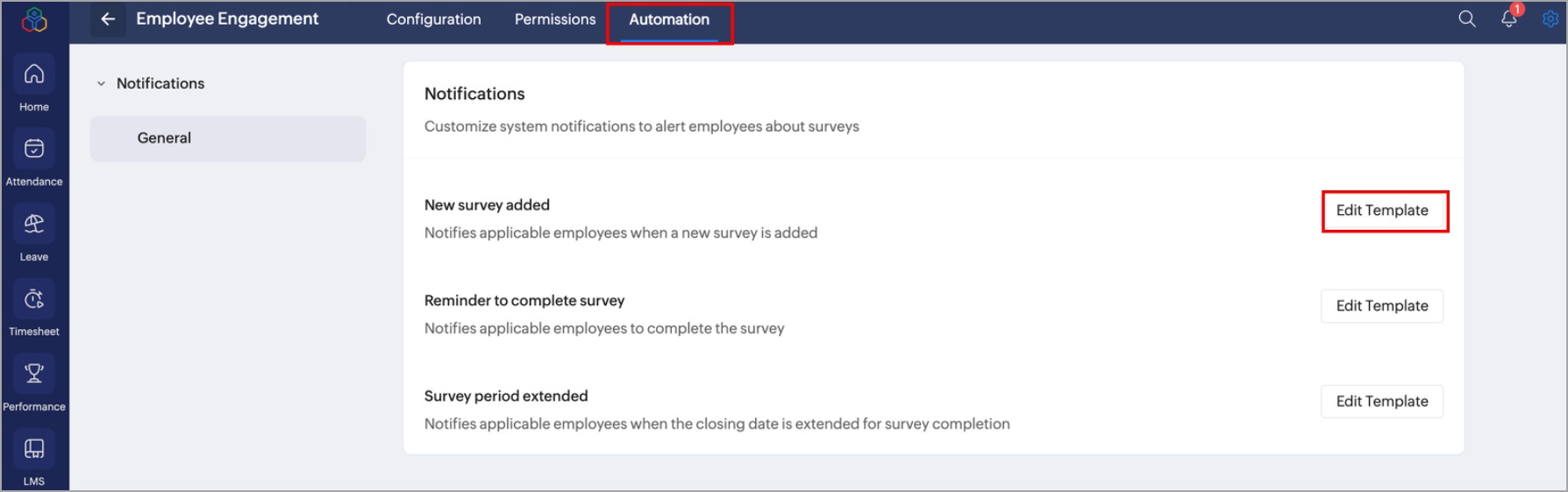Click the Zoho People logo icon
1568x492 pixels.
(34, 19)
